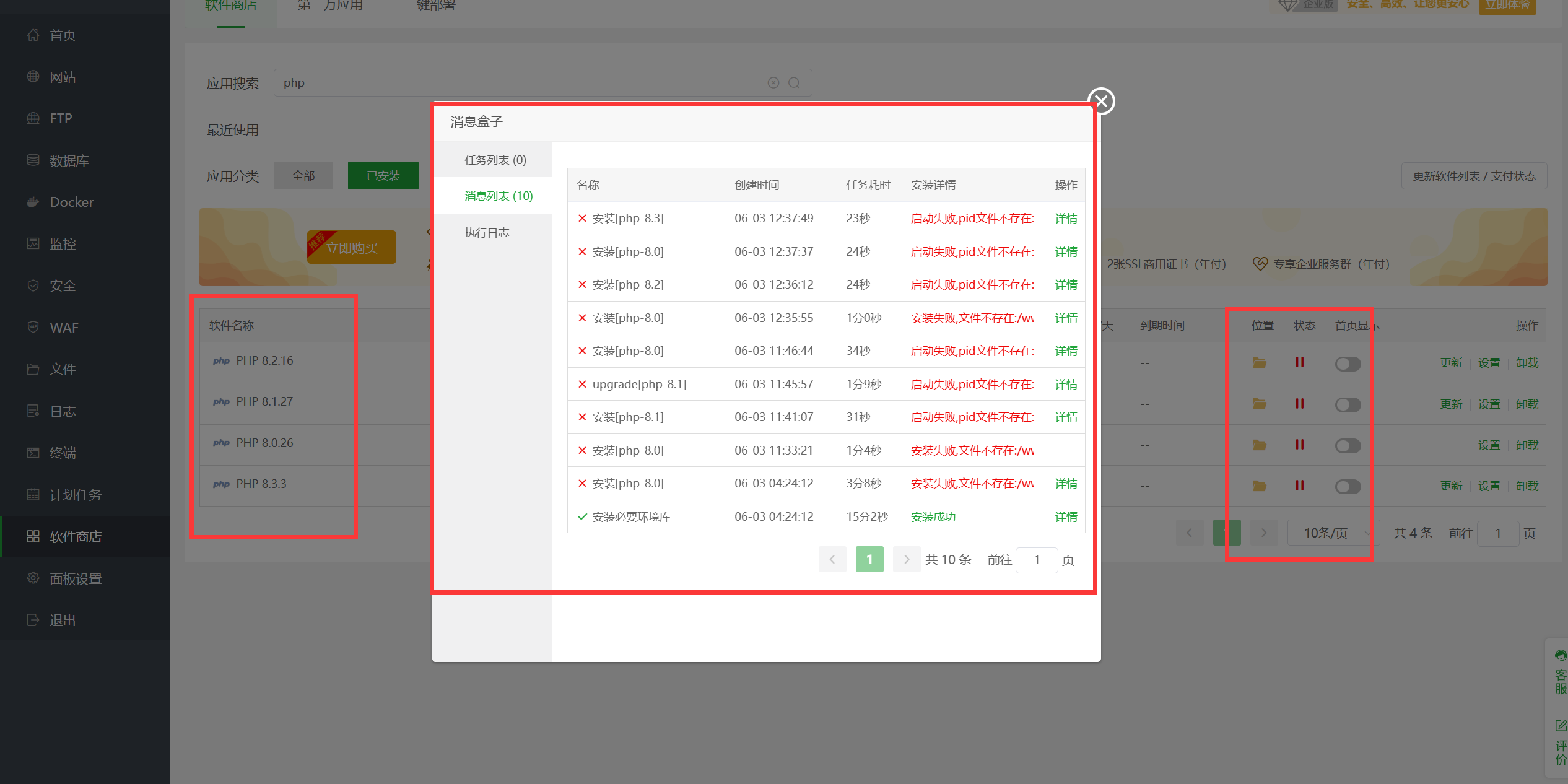Open folder location for PHP 8.3.3

tap(1260, 486)
